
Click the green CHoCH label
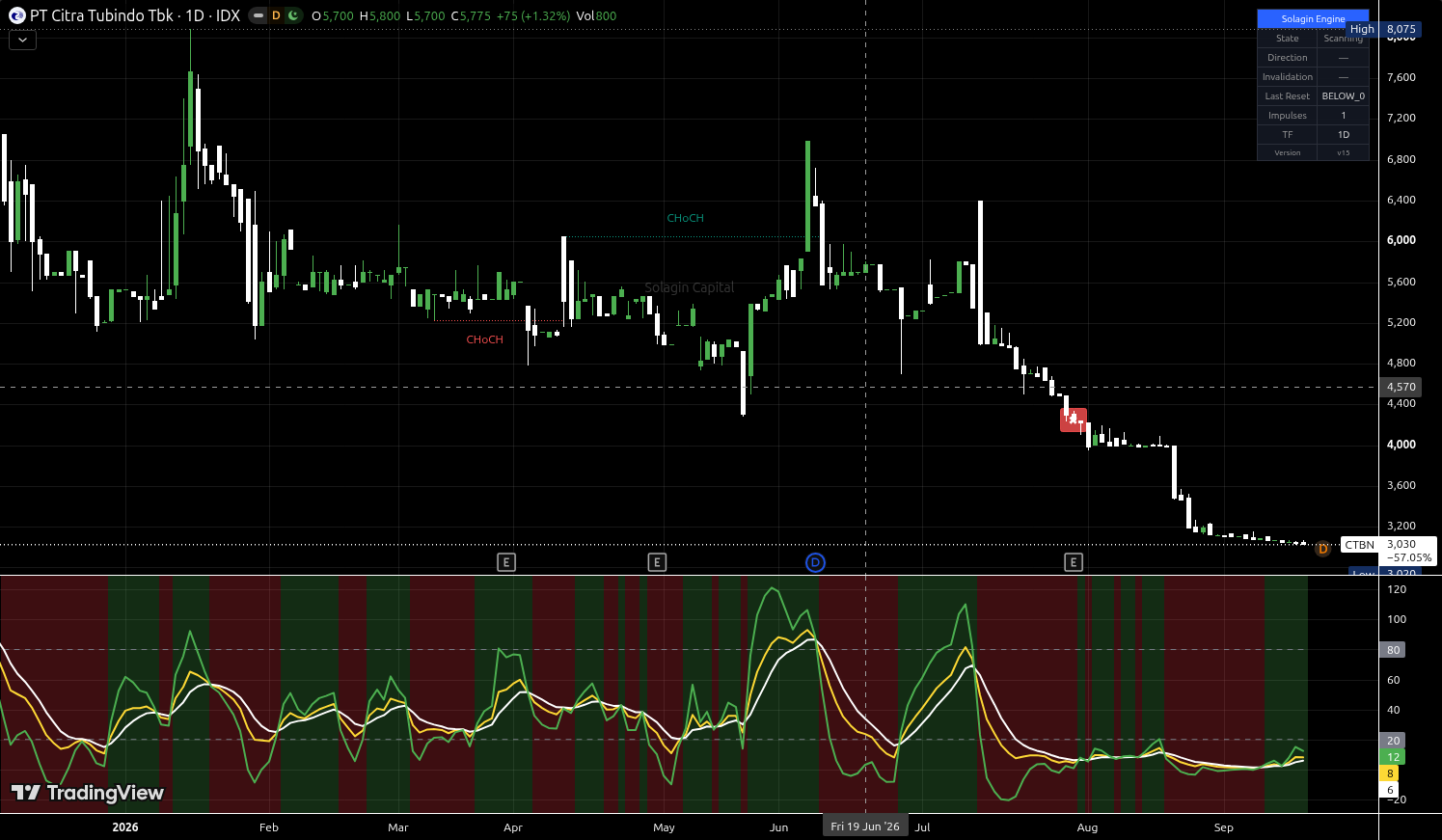[x=686, y=218]
